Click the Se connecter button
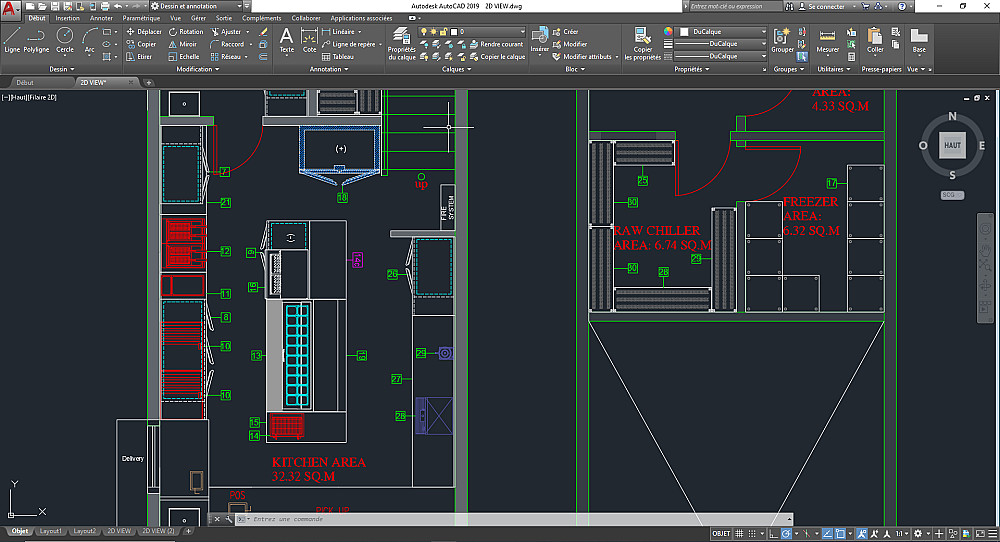1000x542 pixels. point(825,6)
